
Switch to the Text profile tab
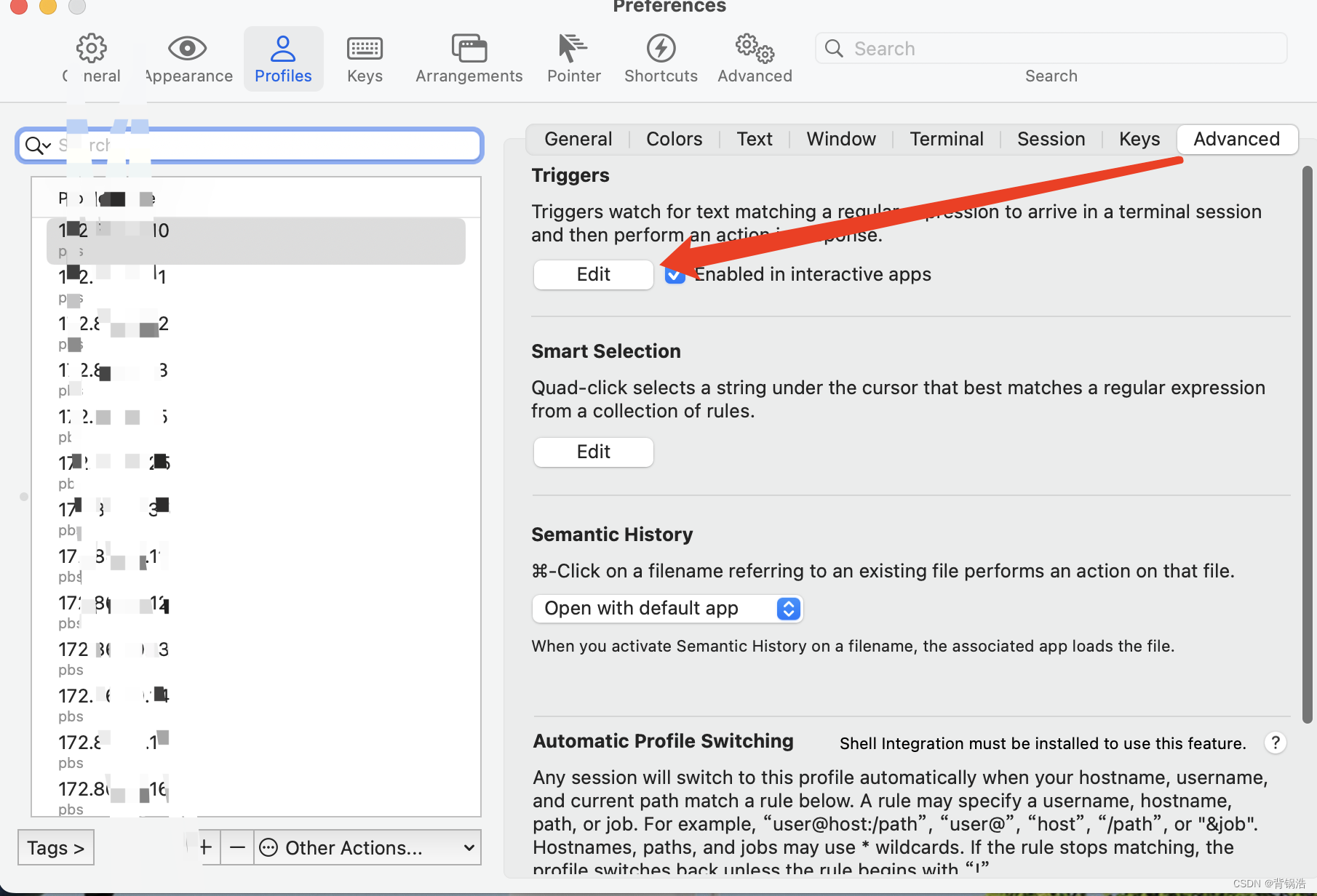tap(755, 139)
